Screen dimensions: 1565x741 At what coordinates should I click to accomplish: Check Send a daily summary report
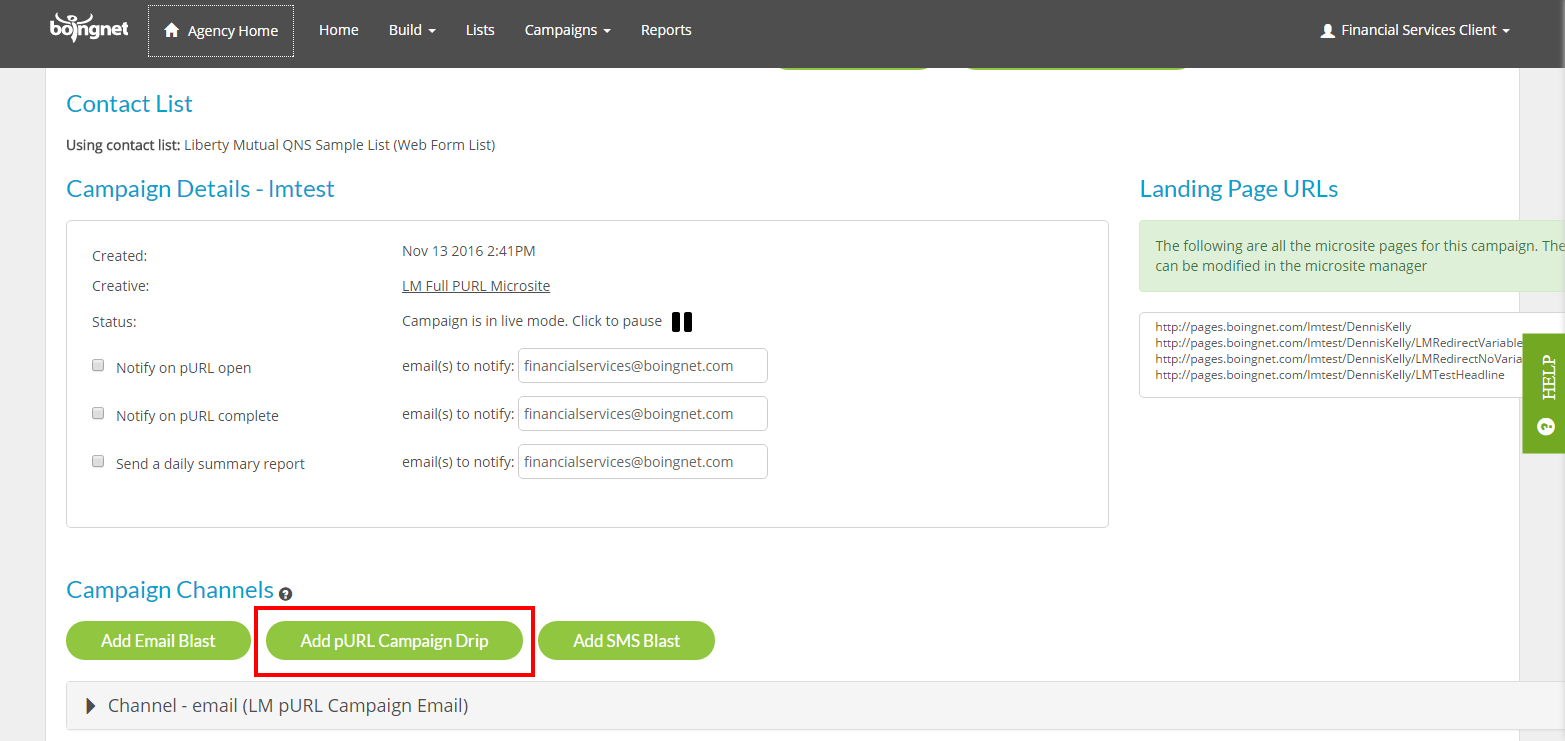tap(98, 461)
